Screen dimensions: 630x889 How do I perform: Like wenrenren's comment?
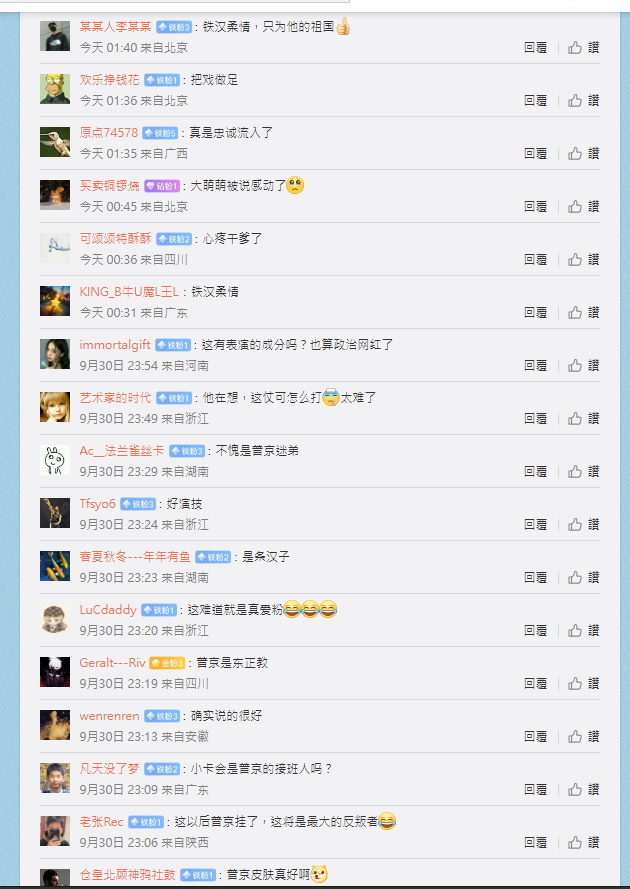584,736
